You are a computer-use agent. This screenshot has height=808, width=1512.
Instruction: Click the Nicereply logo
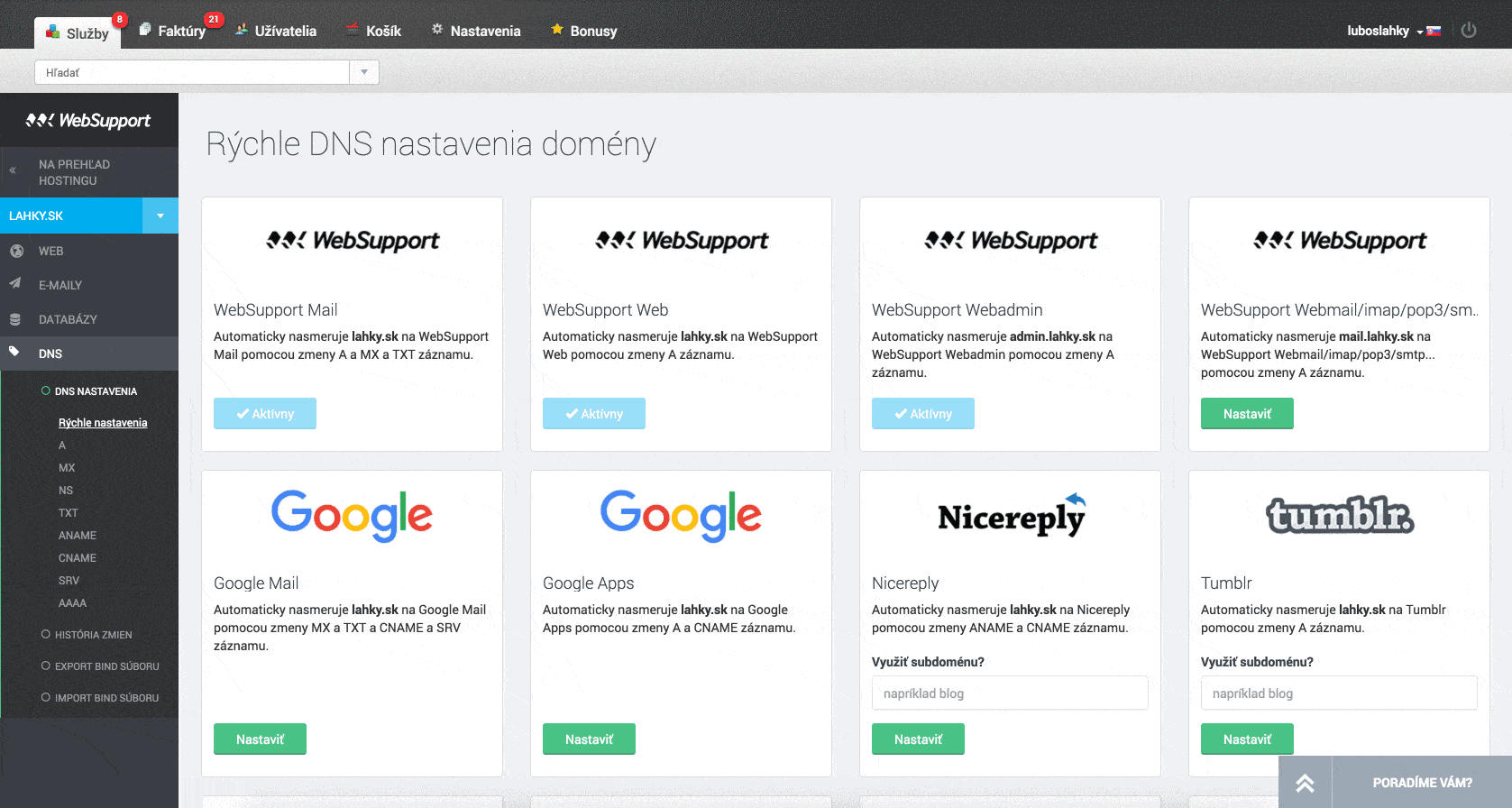pyautogui.click(x=1012, y=515)
